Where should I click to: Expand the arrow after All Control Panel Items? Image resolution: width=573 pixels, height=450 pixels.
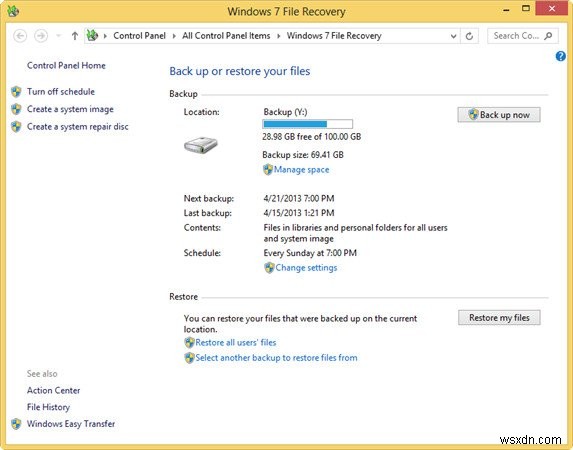click(x=278, y=36)
